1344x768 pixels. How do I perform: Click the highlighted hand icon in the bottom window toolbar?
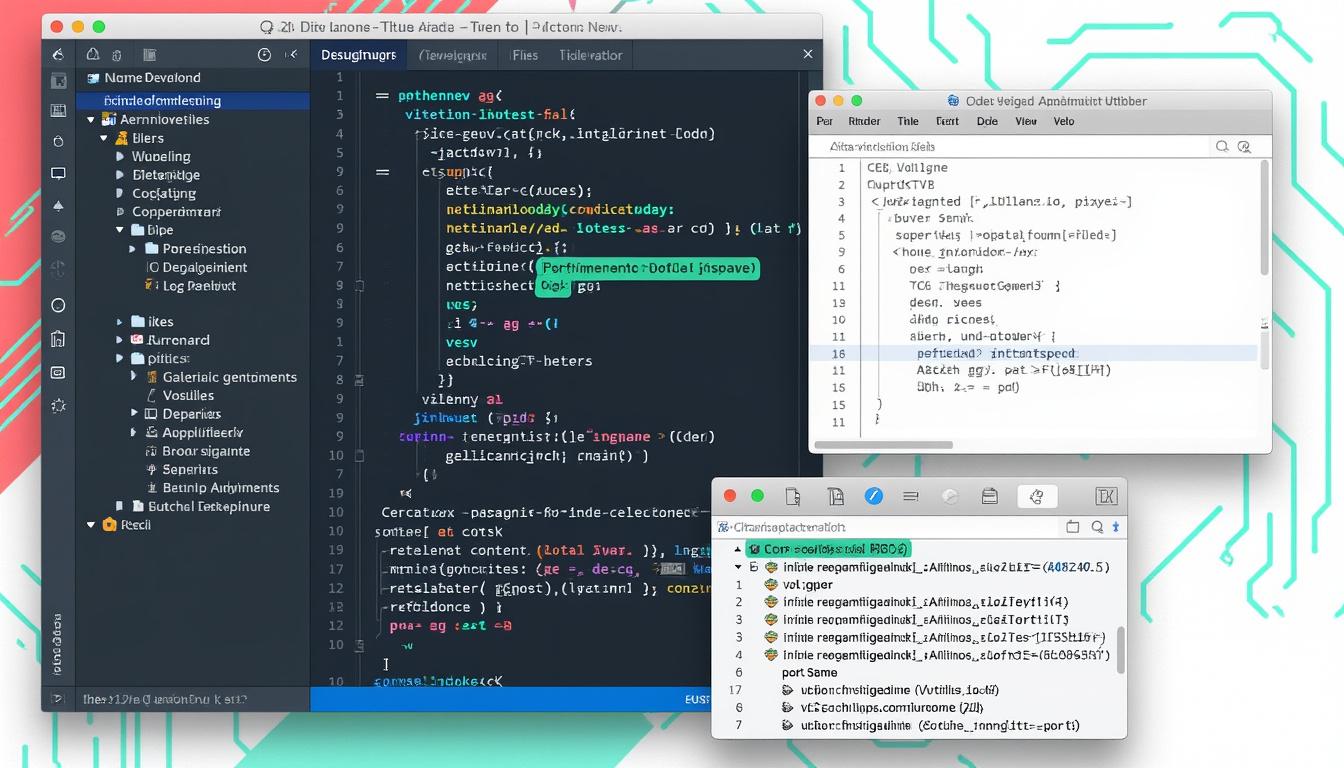pyautogui.click(x=1036, y=496)
